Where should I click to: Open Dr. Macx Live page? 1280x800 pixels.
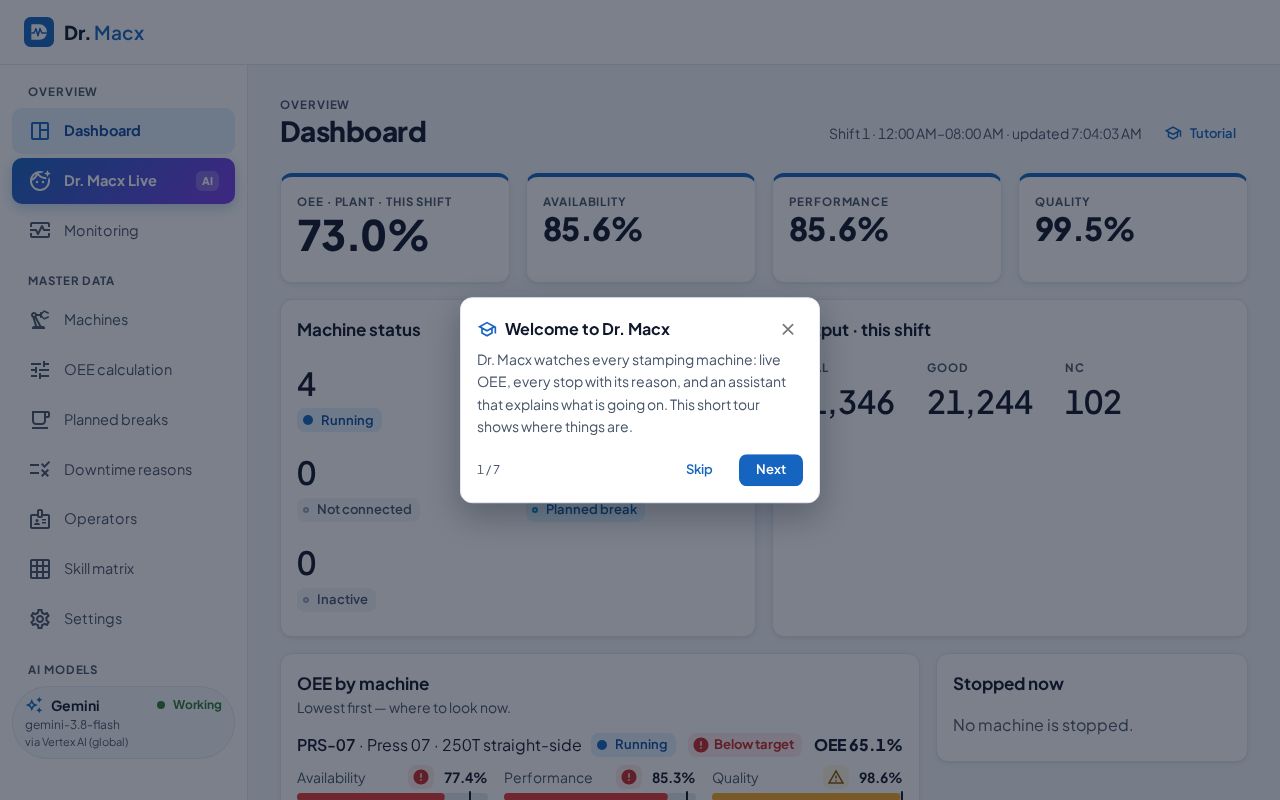pos(124,181)
